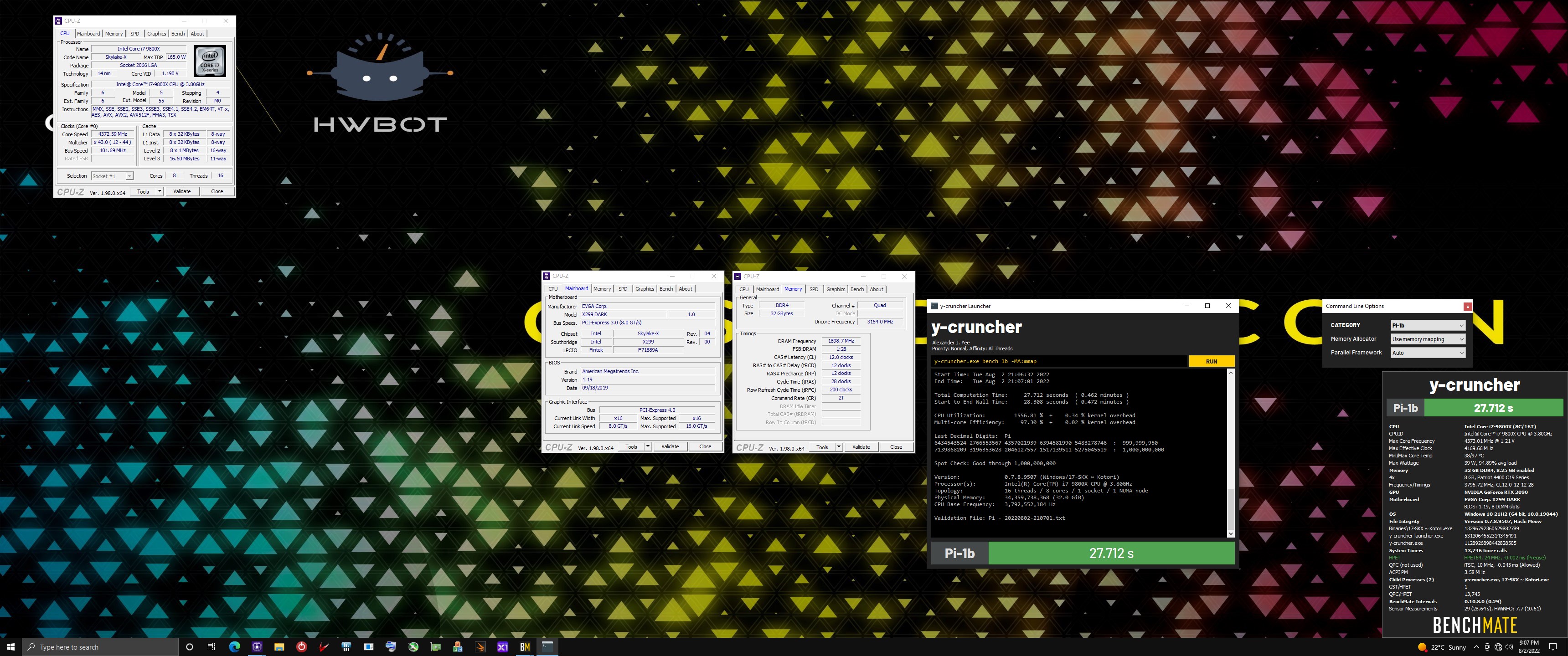The height and width of the screenshot is (656, 1568).
Task: Click the DRAM Frequency value 1898.7 MHz
Action: [841, 341]
